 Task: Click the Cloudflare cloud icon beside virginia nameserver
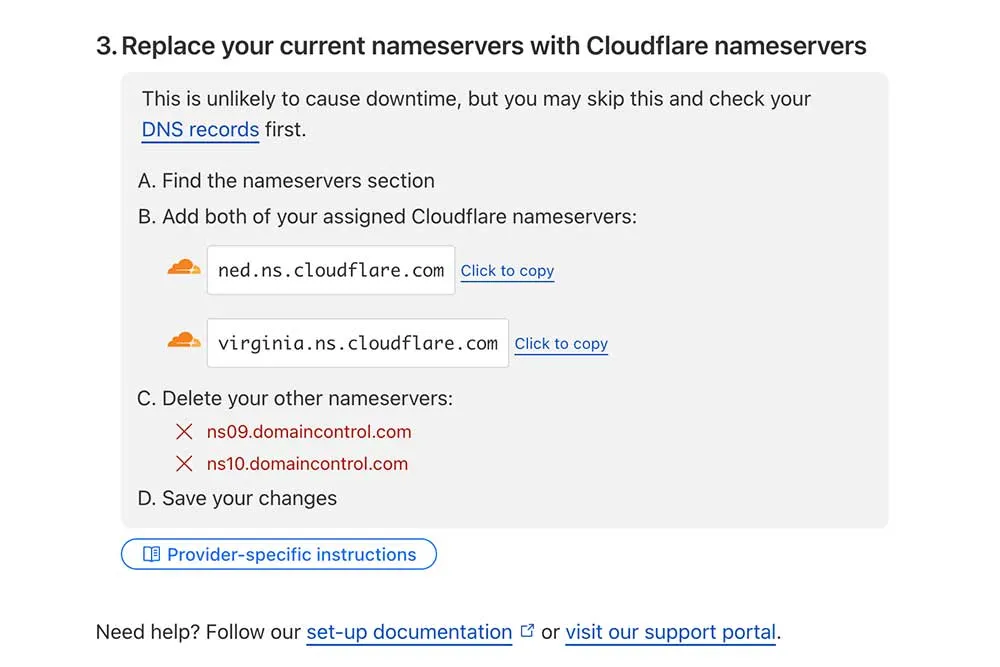tap(183, 340)
